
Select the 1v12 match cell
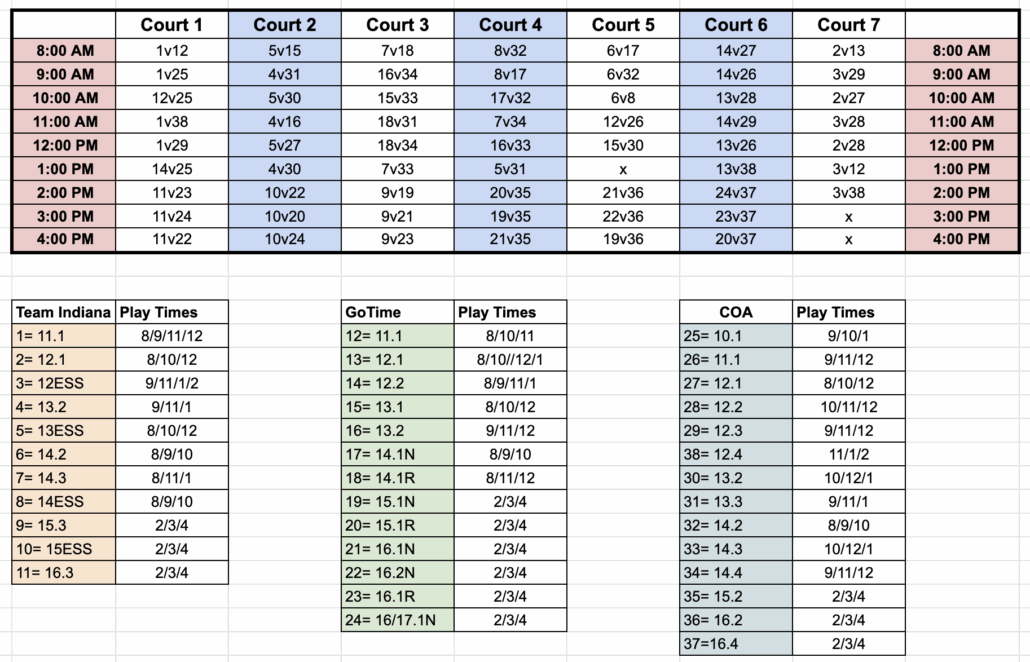pos(171,50)
